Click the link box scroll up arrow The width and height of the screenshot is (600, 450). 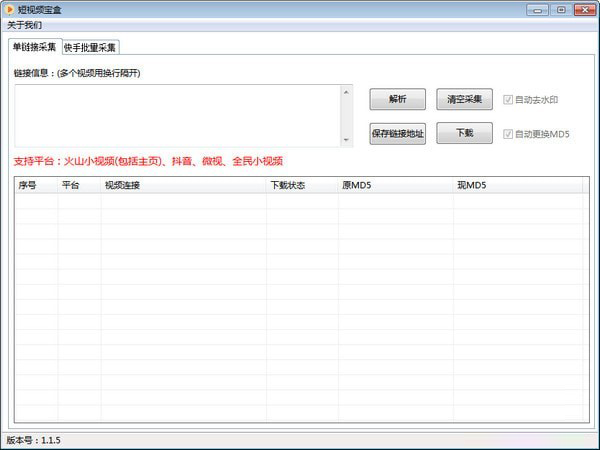click(346, 92)
